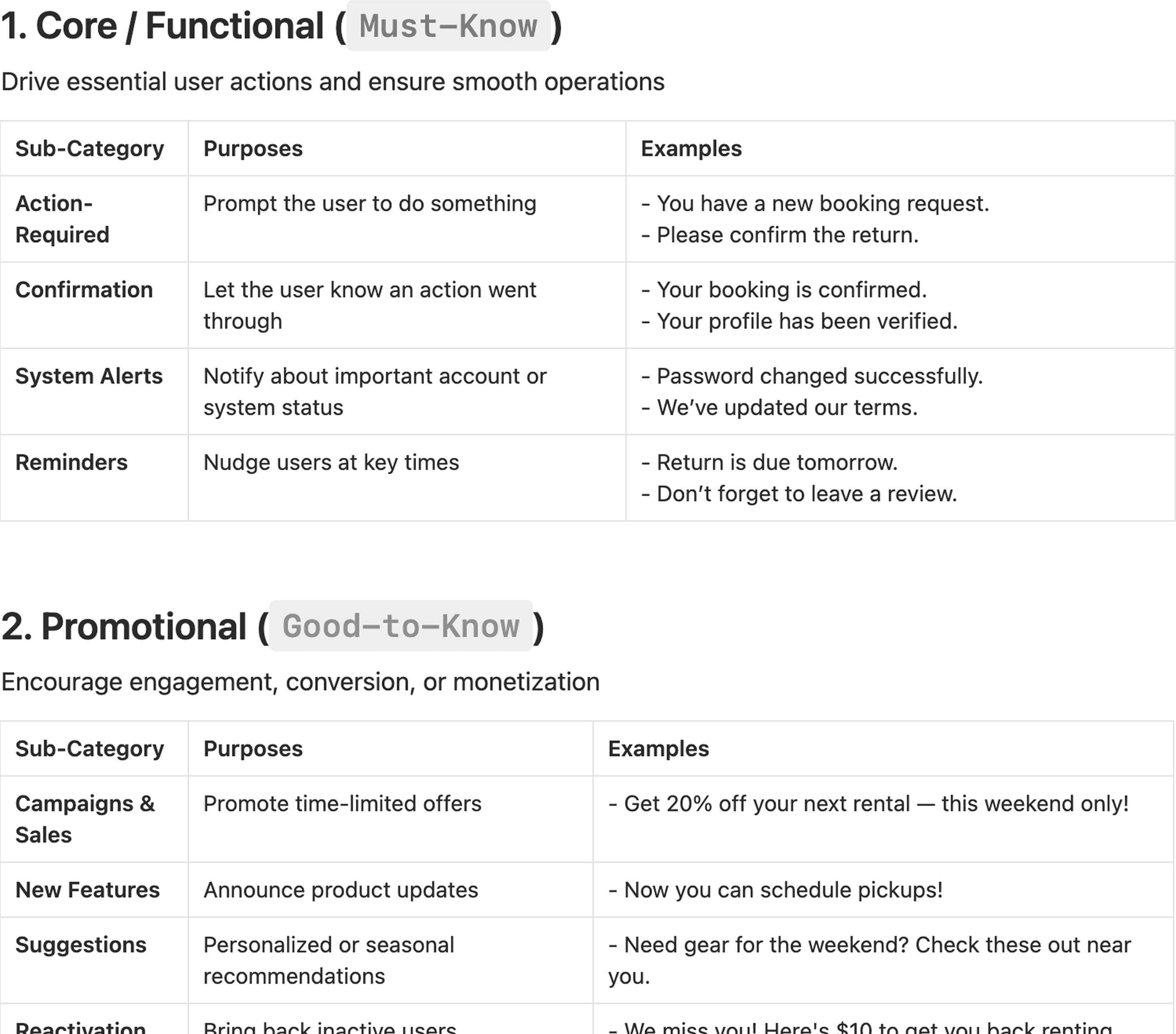The image size is (1176, 1034).
Task: Click "Promote time-limited offers" cell
Action: (x=342, y=804)
